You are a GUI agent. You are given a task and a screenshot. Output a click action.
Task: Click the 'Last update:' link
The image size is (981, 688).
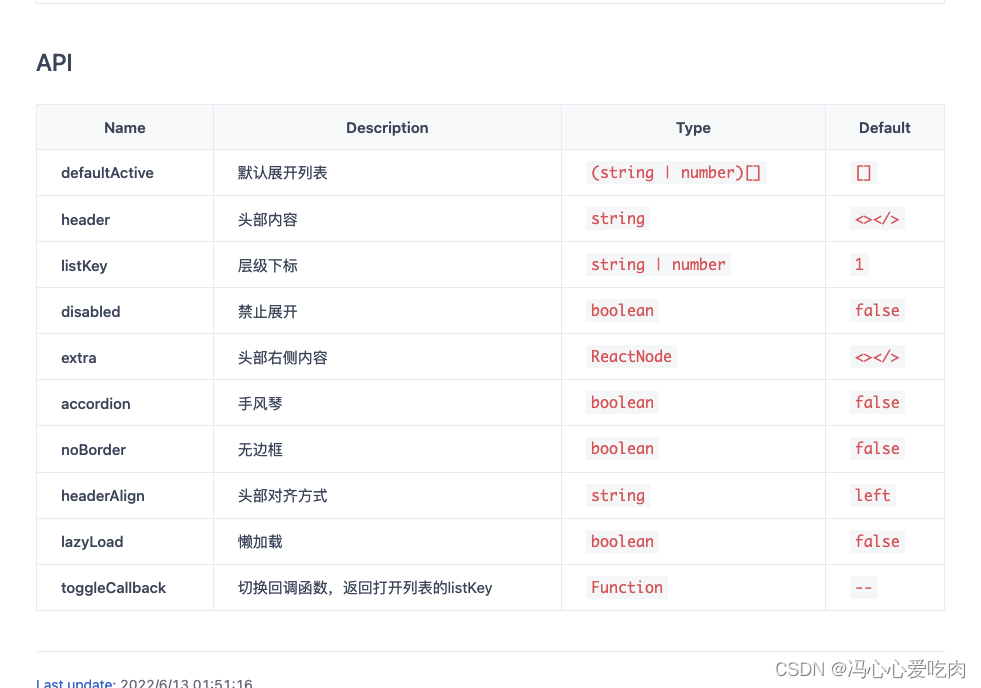click(x=76, y=683)
